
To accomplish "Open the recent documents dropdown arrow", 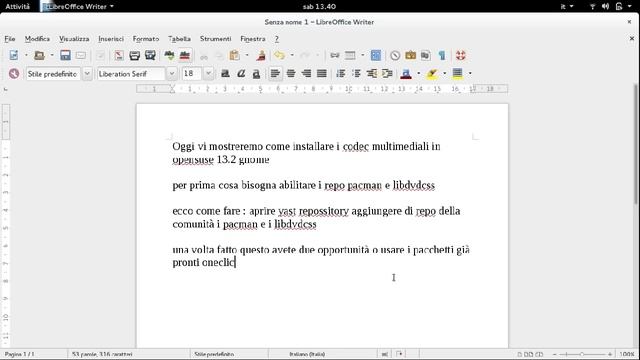I will click(52, 55).
